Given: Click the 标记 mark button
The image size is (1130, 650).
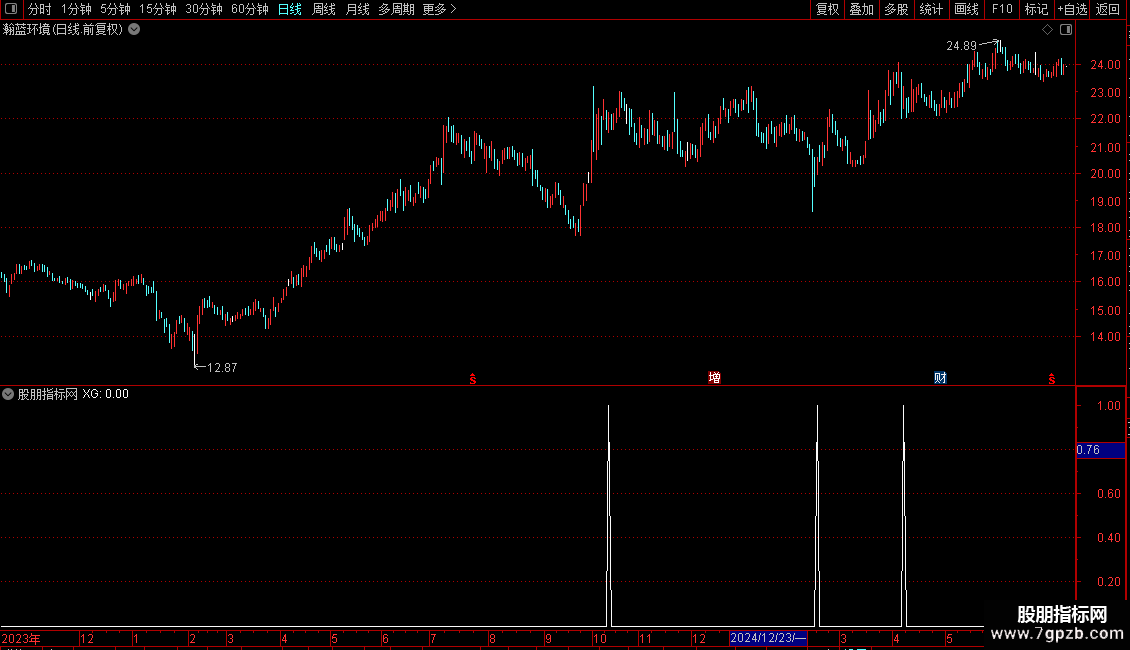Looking at the screenshot, I should 1036,9.
